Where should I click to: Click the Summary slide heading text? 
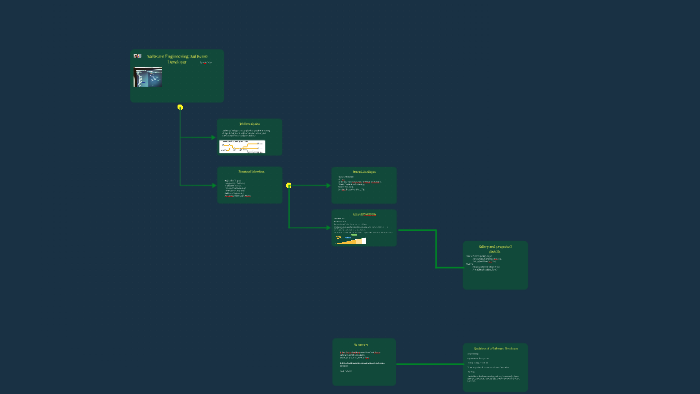tap(361, 344)
